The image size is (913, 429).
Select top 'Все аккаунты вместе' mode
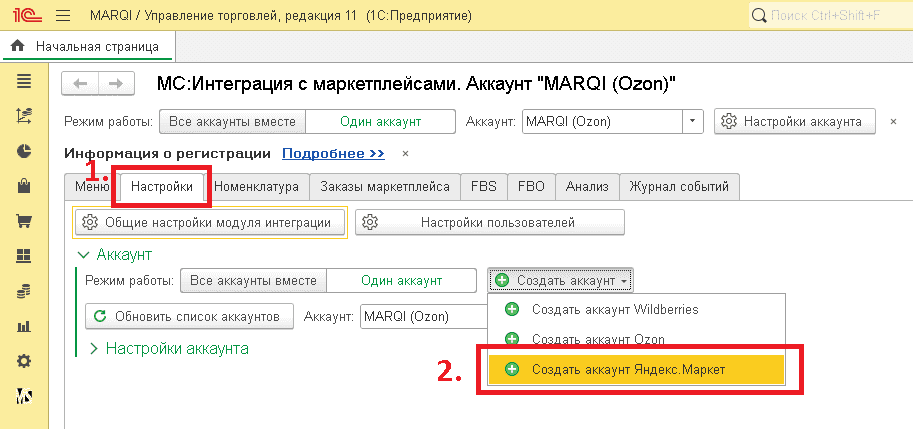pos(232,122)
